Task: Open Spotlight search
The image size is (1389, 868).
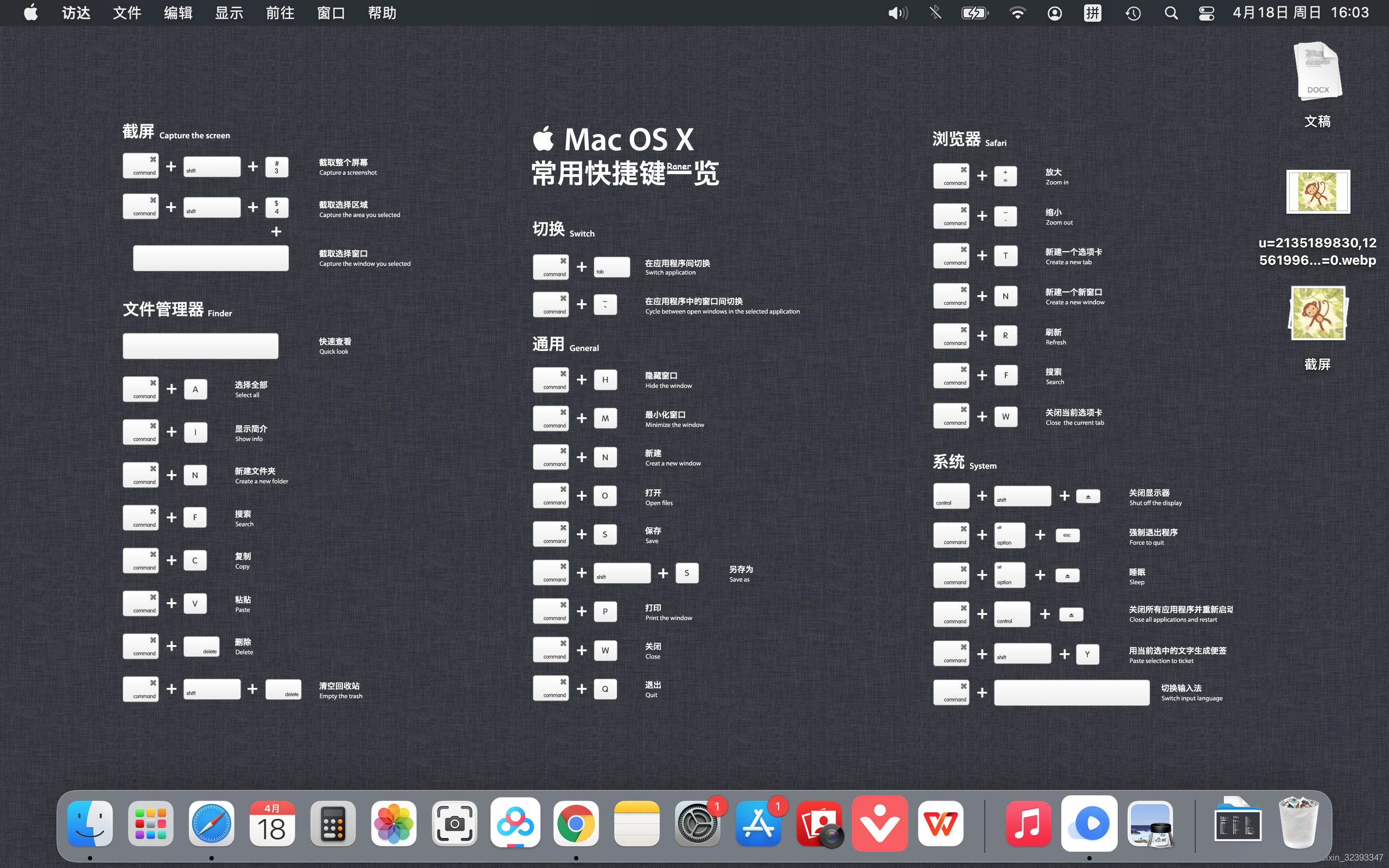Action: (1171, 12)
